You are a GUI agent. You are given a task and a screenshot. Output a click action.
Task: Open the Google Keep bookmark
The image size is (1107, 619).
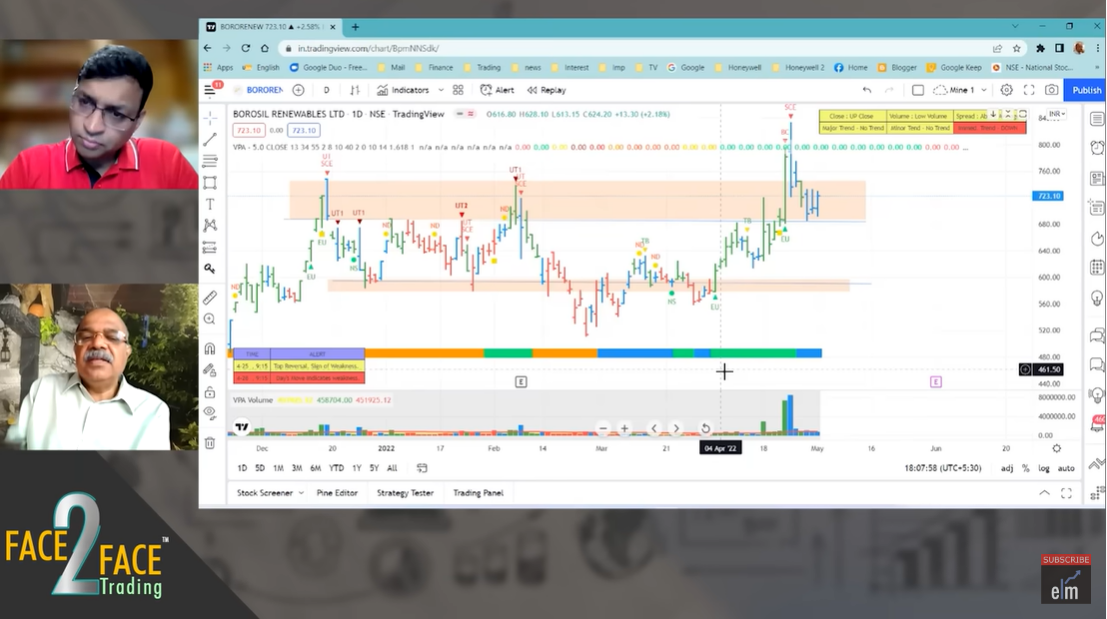tap(955, 68)
